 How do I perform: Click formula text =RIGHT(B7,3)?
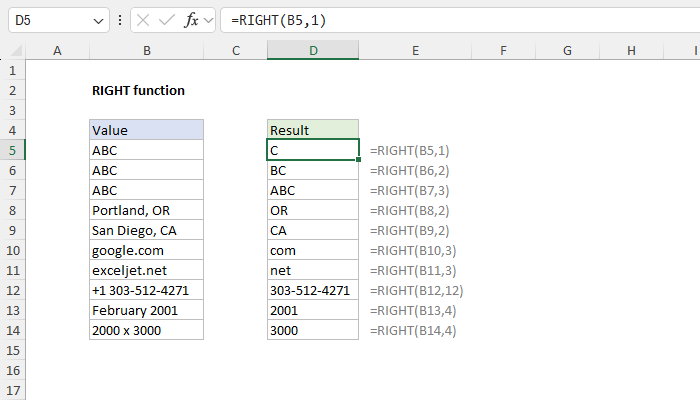(409, 191)
